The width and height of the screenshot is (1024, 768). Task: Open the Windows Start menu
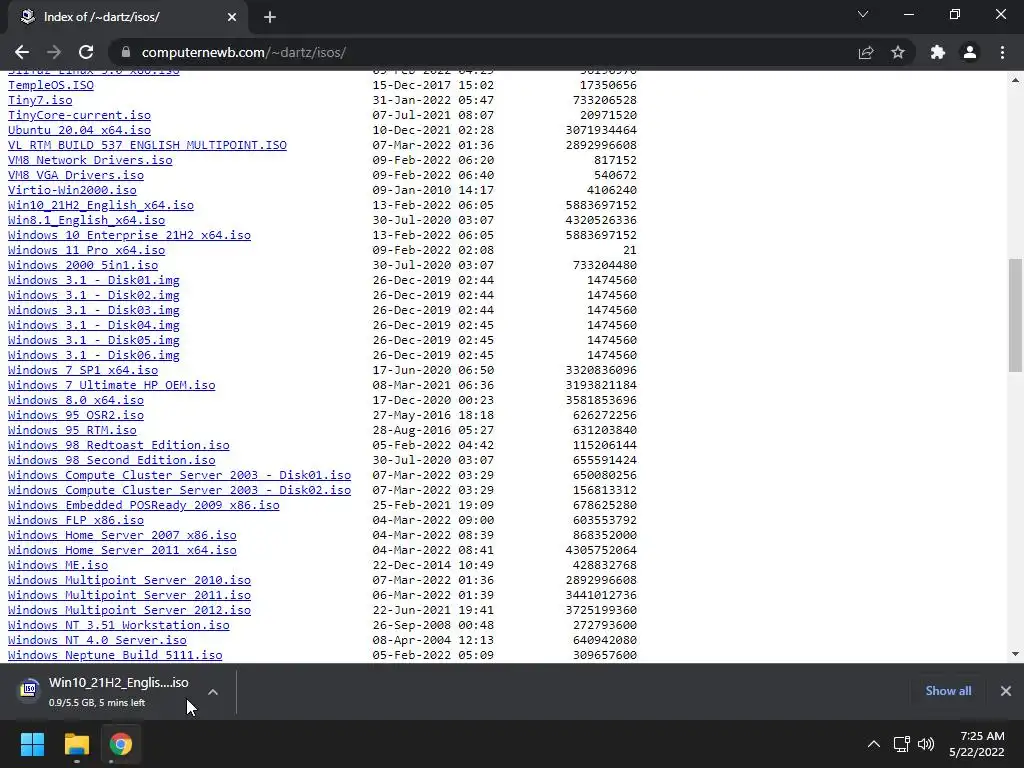coord(32,744)
